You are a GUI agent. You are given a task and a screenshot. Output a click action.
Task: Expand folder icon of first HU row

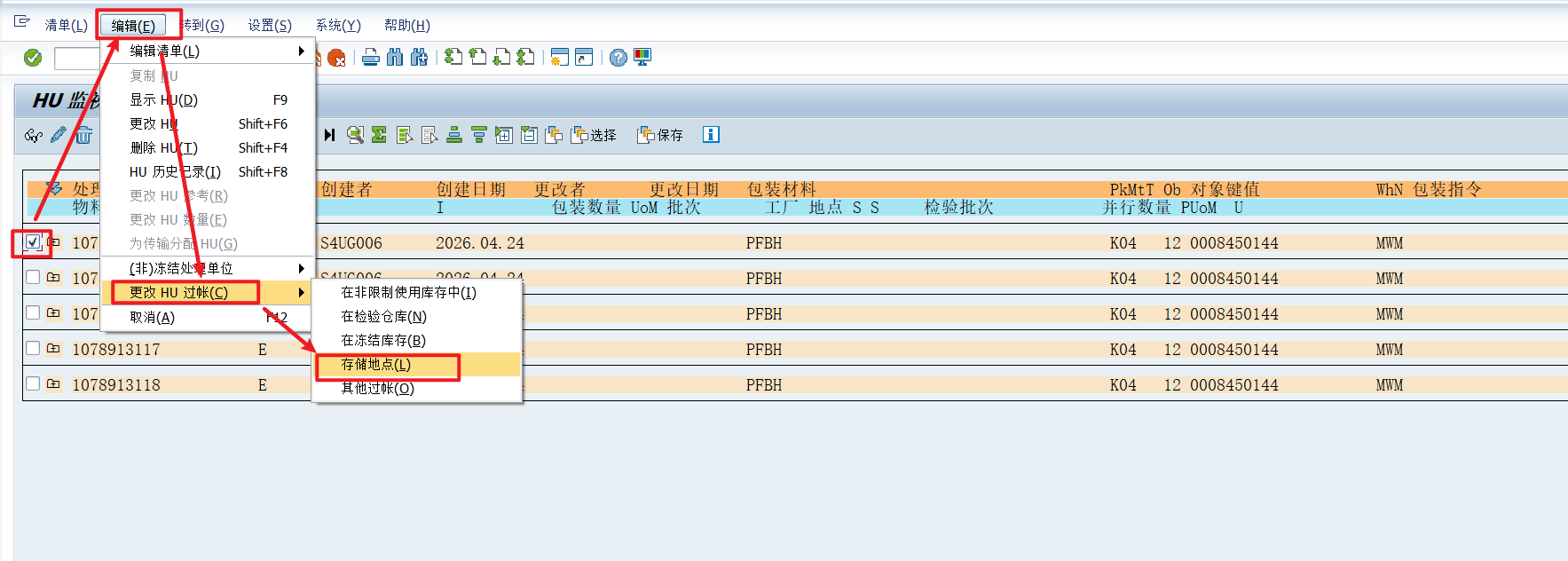53,242
